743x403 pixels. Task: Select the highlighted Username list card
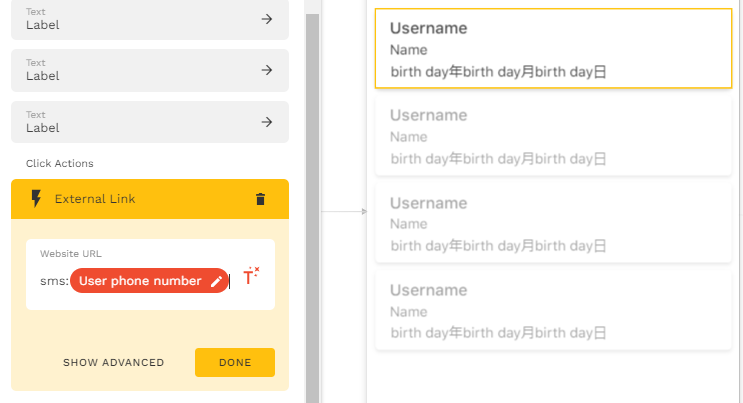coord(553,48)
